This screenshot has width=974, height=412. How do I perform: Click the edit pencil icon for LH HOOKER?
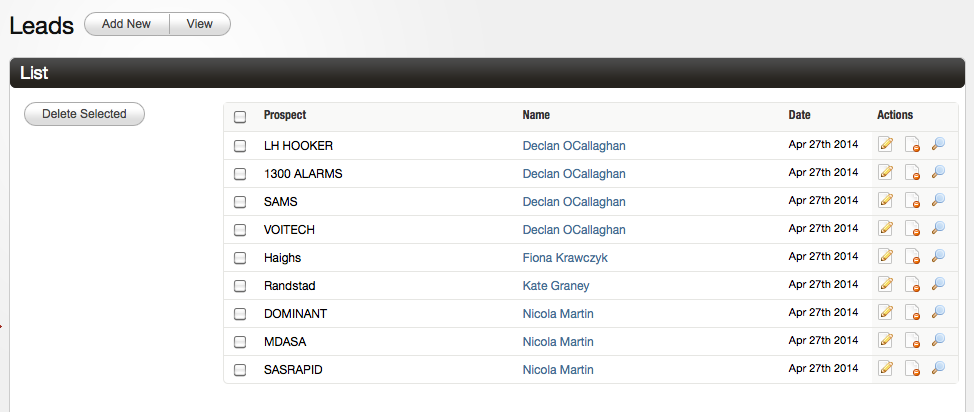[886, 145]
